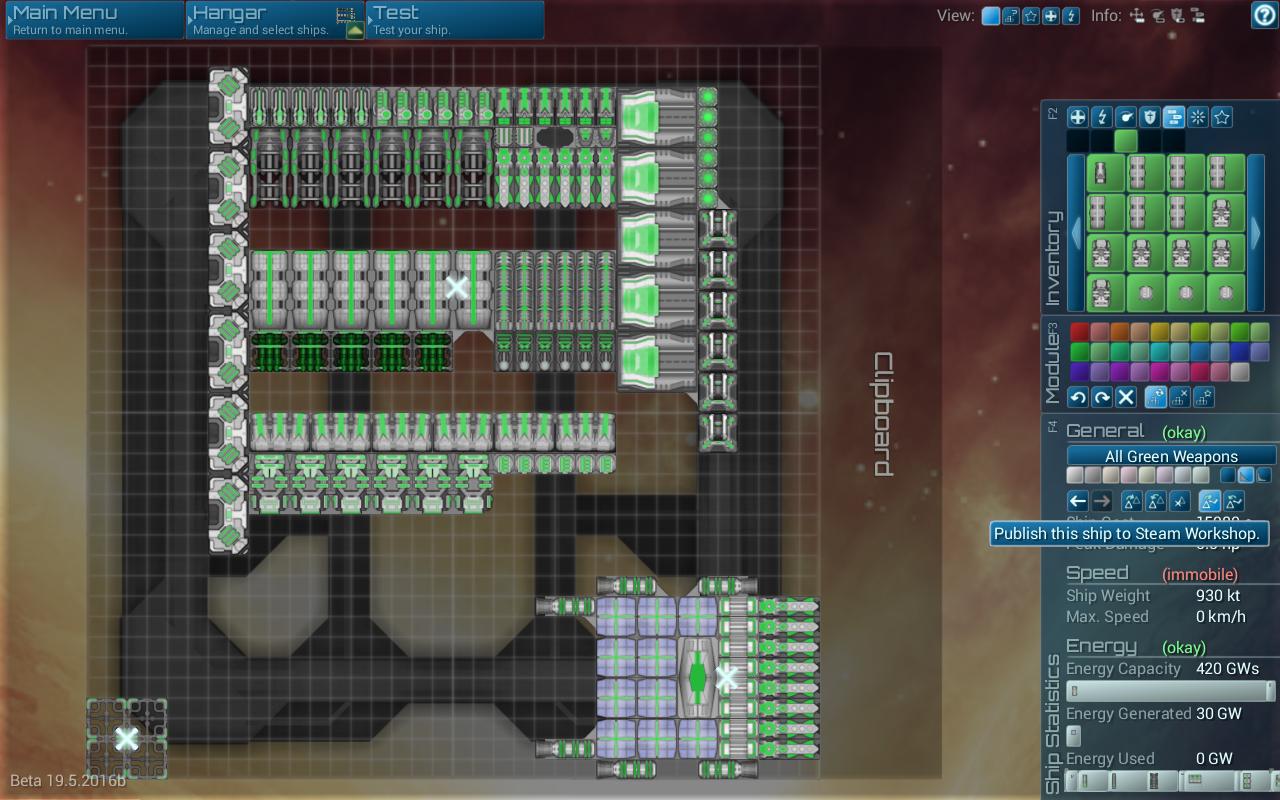Click the undo arrow in Module panel

(x=1078, y=397)
